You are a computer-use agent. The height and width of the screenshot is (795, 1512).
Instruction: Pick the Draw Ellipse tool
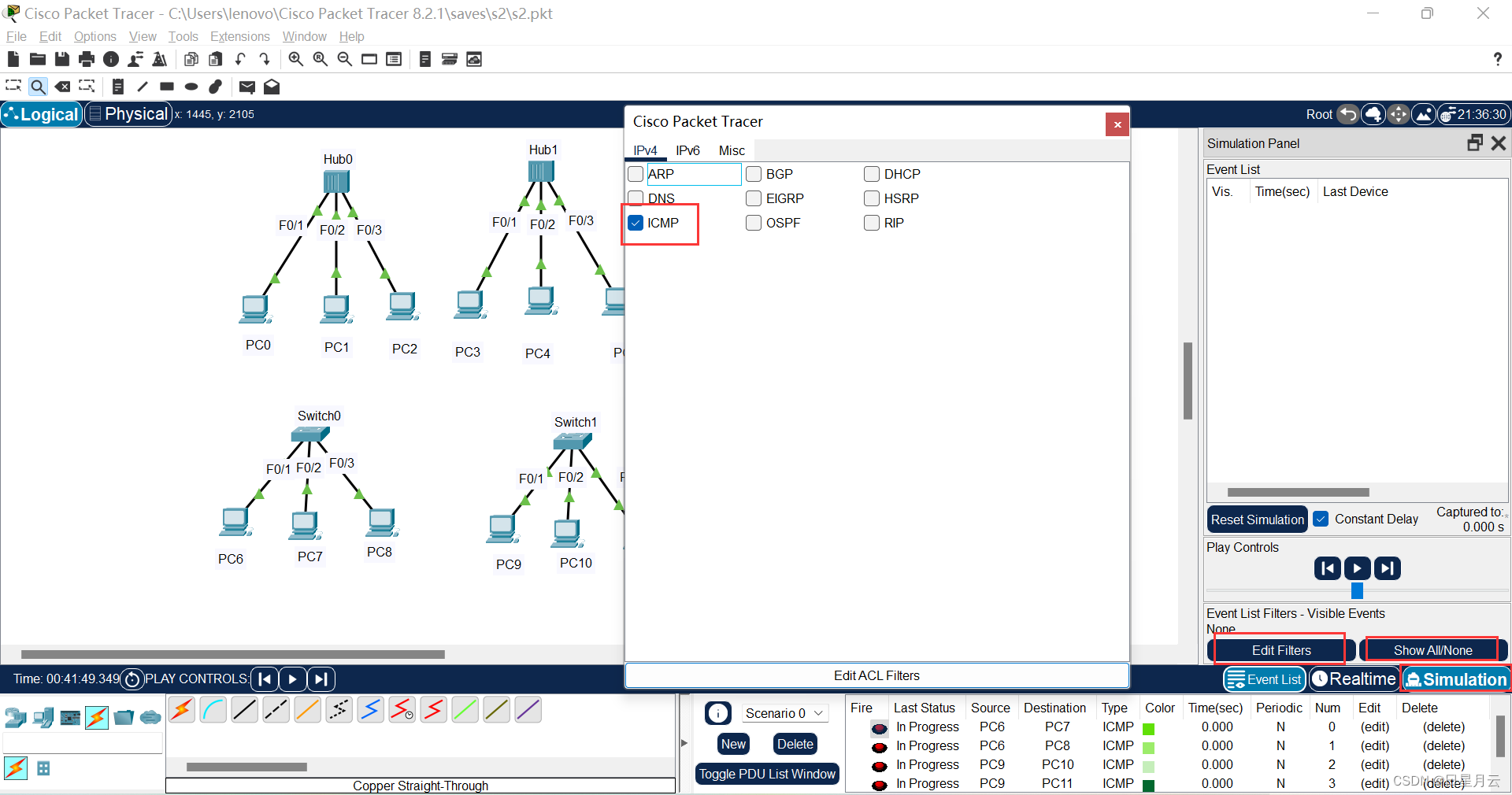point(191,87)
